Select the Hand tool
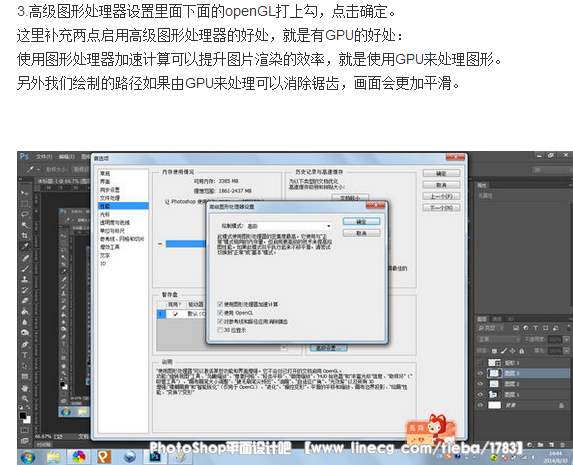Viewport: 573px width, 465px height. pyautogui.click(x=24, y=388)
